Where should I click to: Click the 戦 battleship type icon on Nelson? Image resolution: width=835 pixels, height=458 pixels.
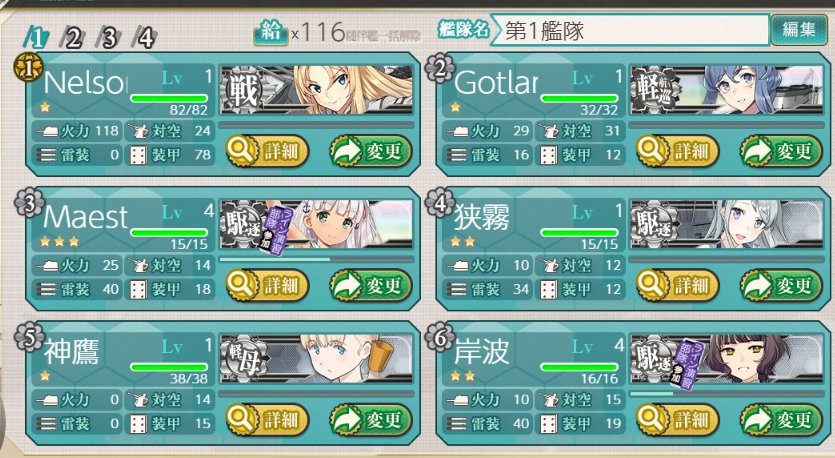click(243, 90)
